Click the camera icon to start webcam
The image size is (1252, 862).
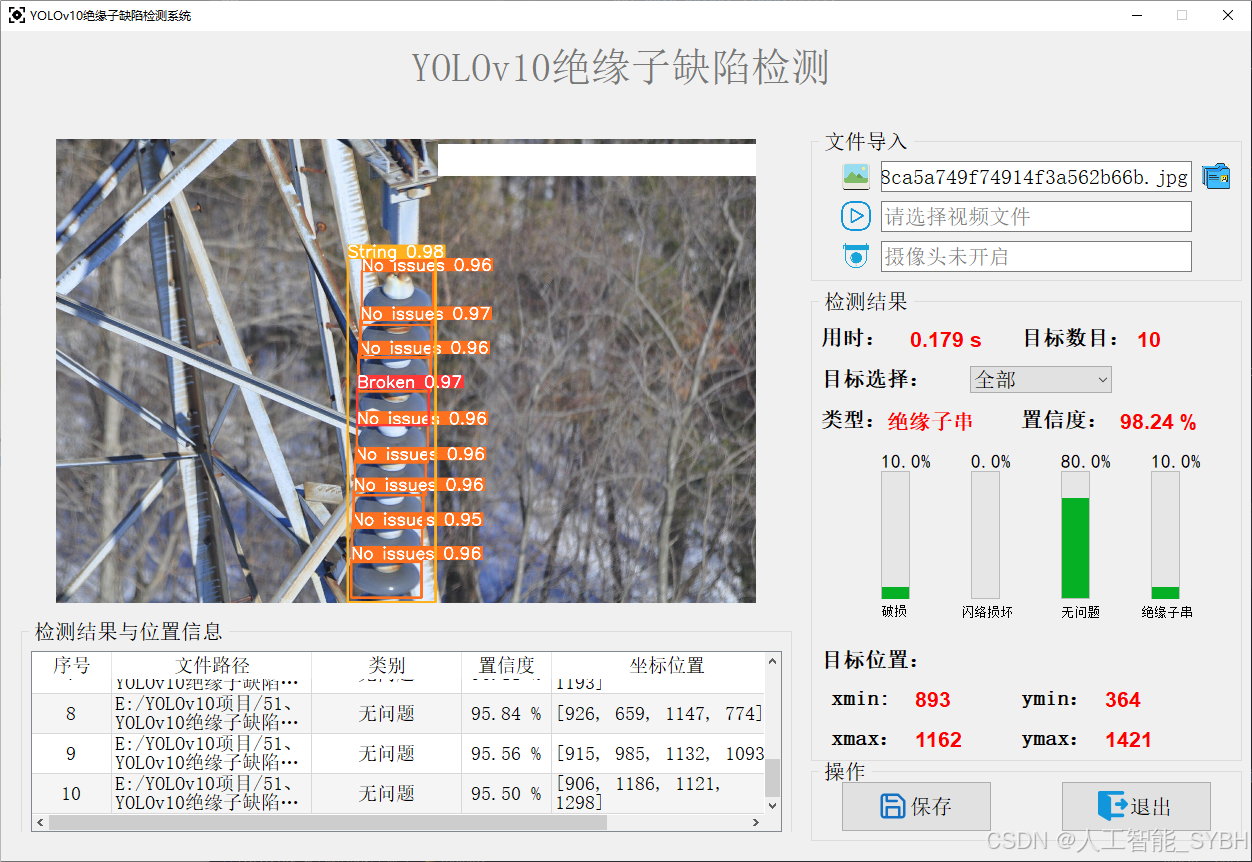click(856, 256)
